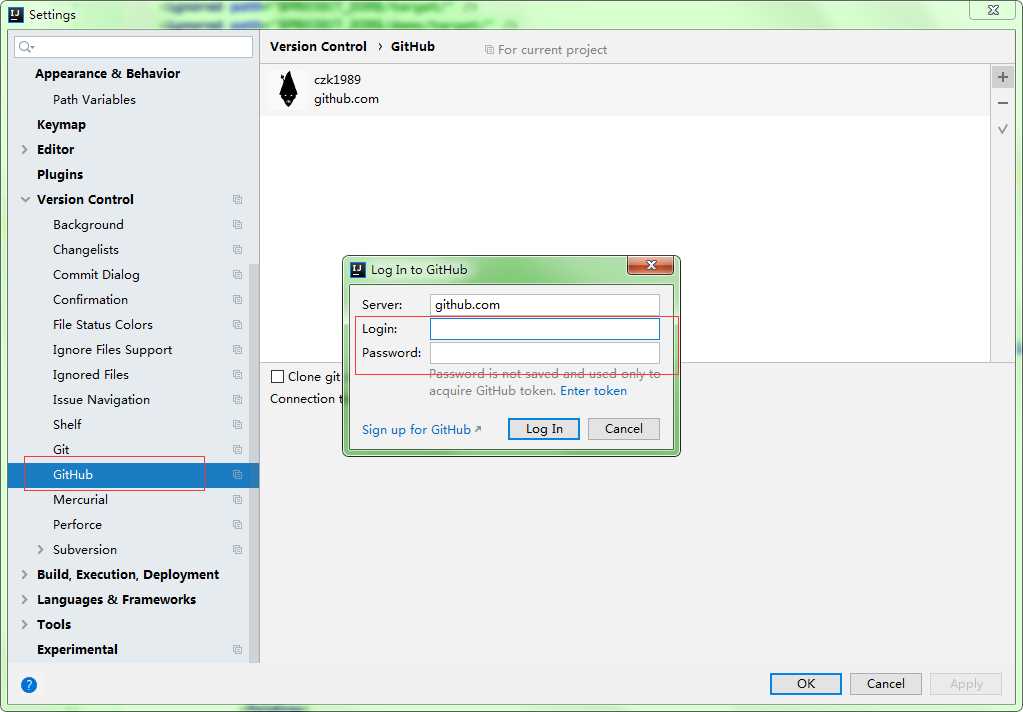Click the Server input field
Viewport: 1023px width, 712px height.
point(545,305)
